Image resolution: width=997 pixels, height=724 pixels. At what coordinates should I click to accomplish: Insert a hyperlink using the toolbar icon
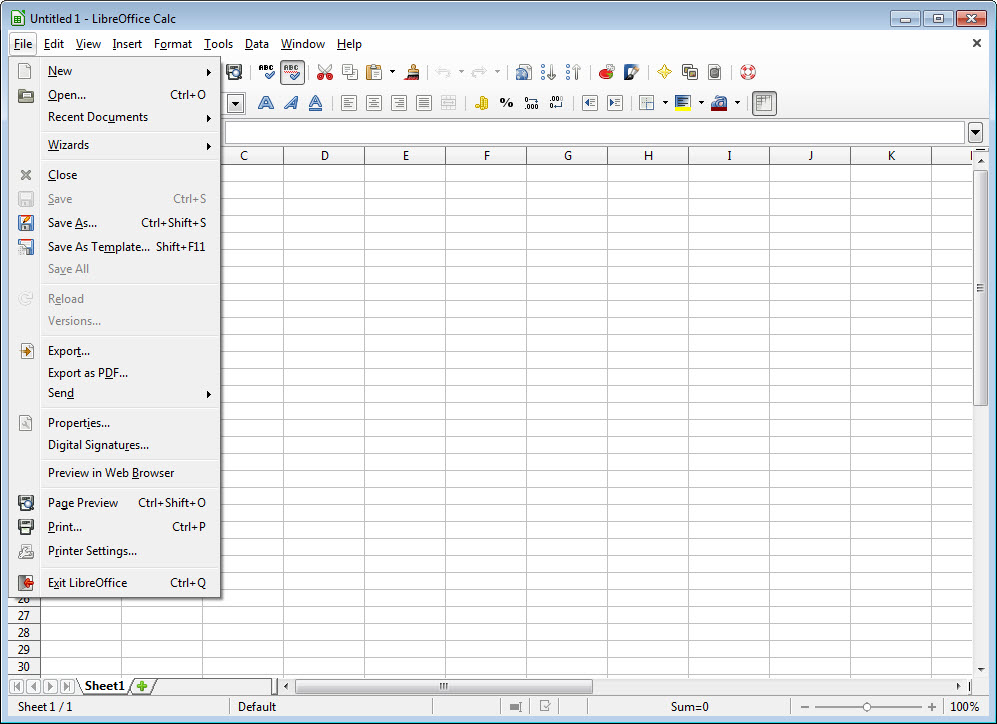click(x=523, y=72)
